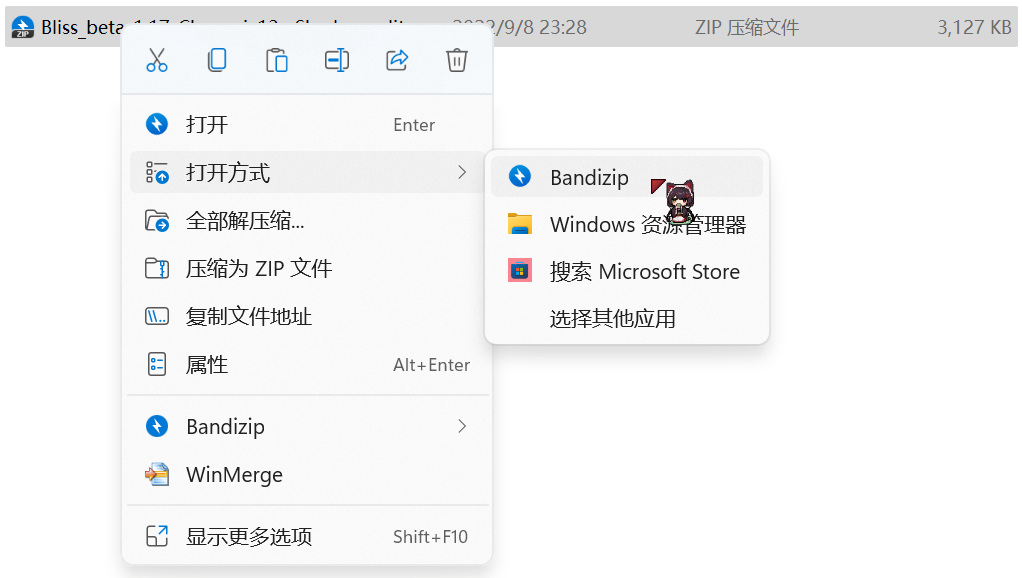Choose 压缩为 ZIP 文件

307,268
